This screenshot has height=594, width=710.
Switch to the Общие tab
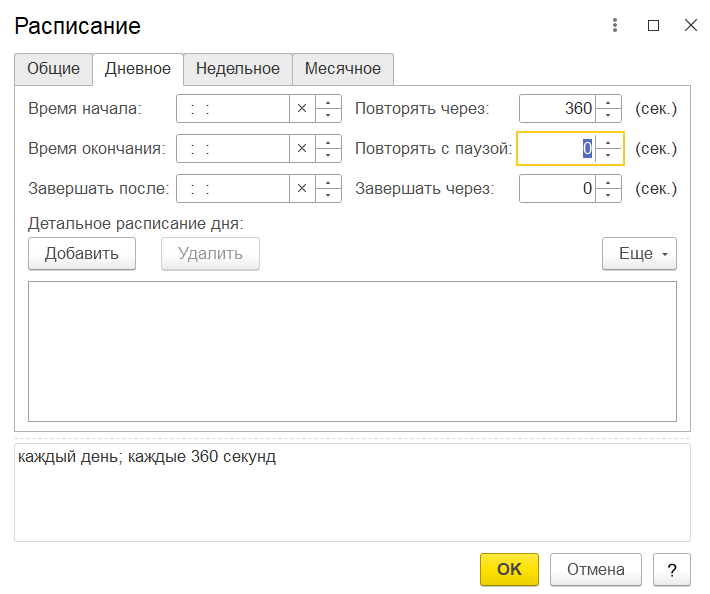point(53,69)
